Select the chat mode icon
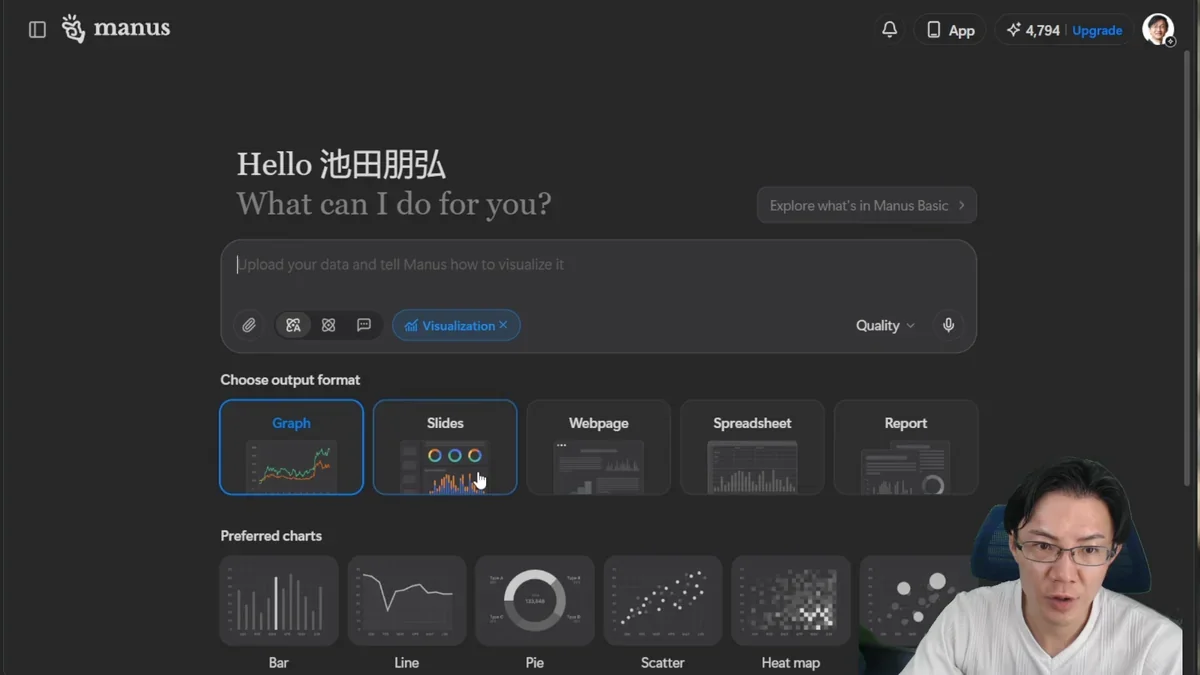The width and height of the screenshot is (1200, 675). coord(364,325)
